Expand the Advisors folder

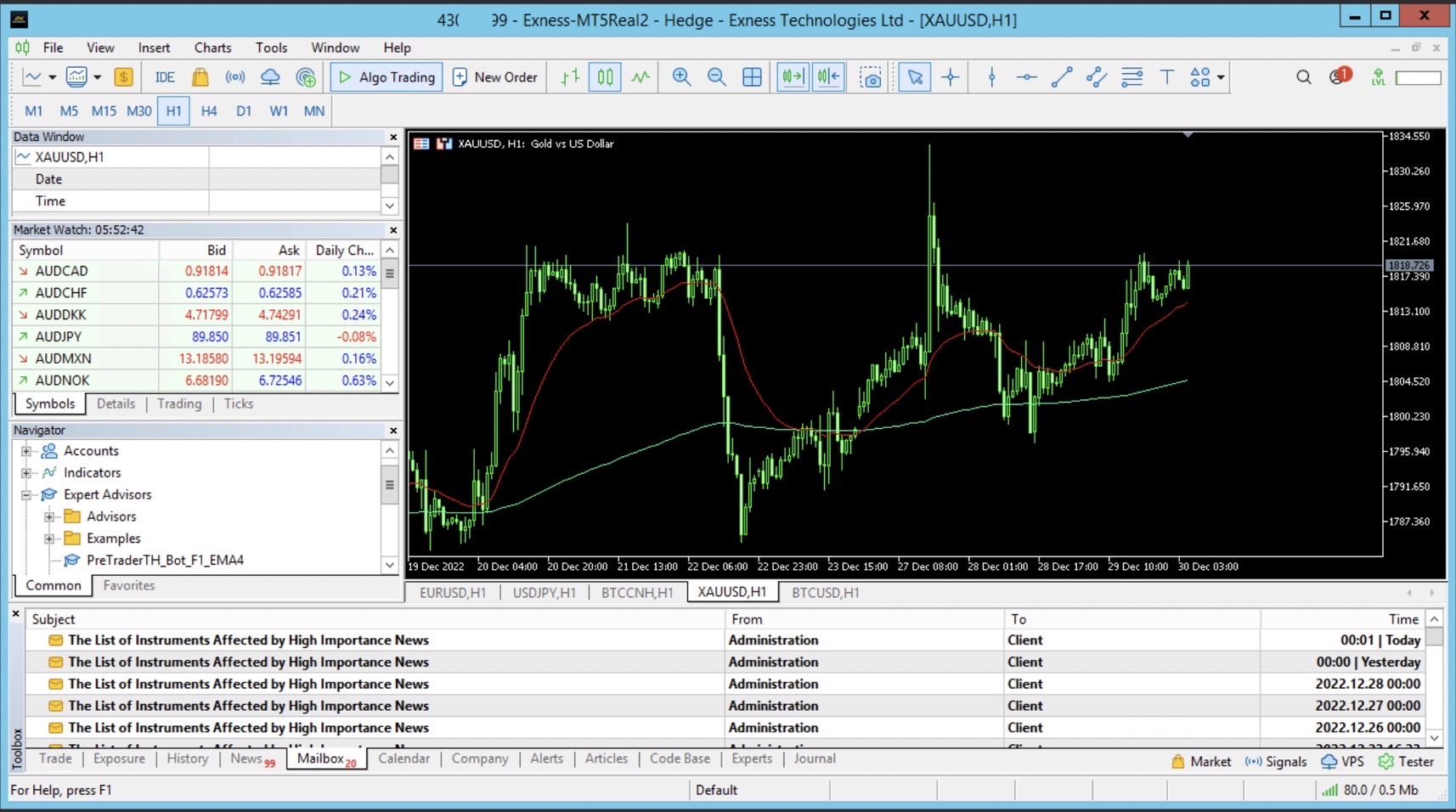[x=49, y=516]
